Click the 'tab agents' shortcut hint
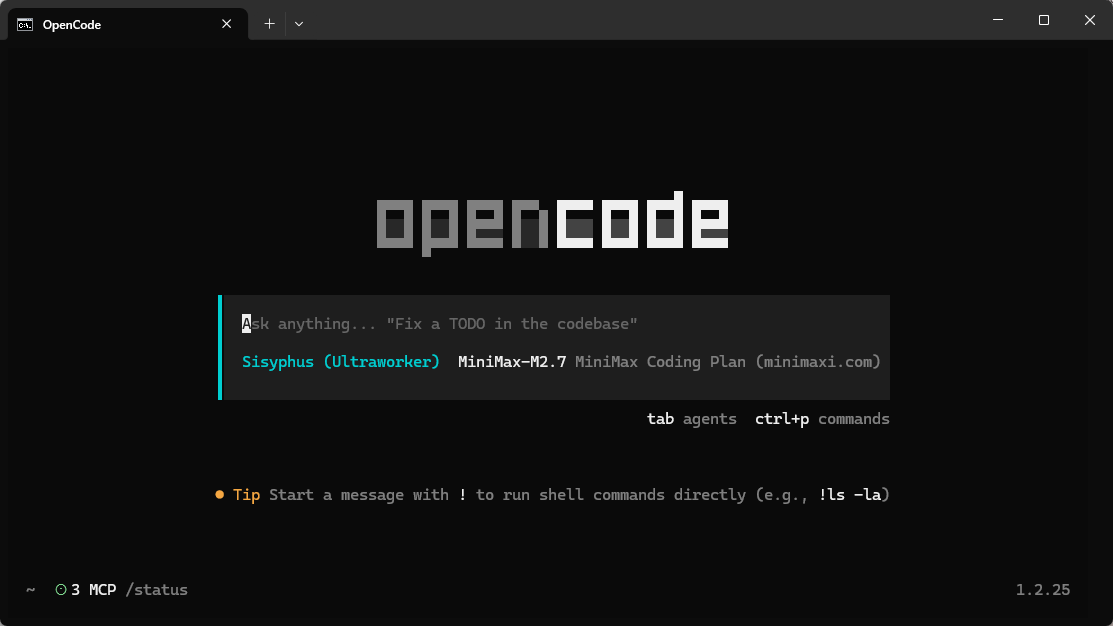Image resolution: width=1113 pixels, height=626 pixels. (691, 419)
